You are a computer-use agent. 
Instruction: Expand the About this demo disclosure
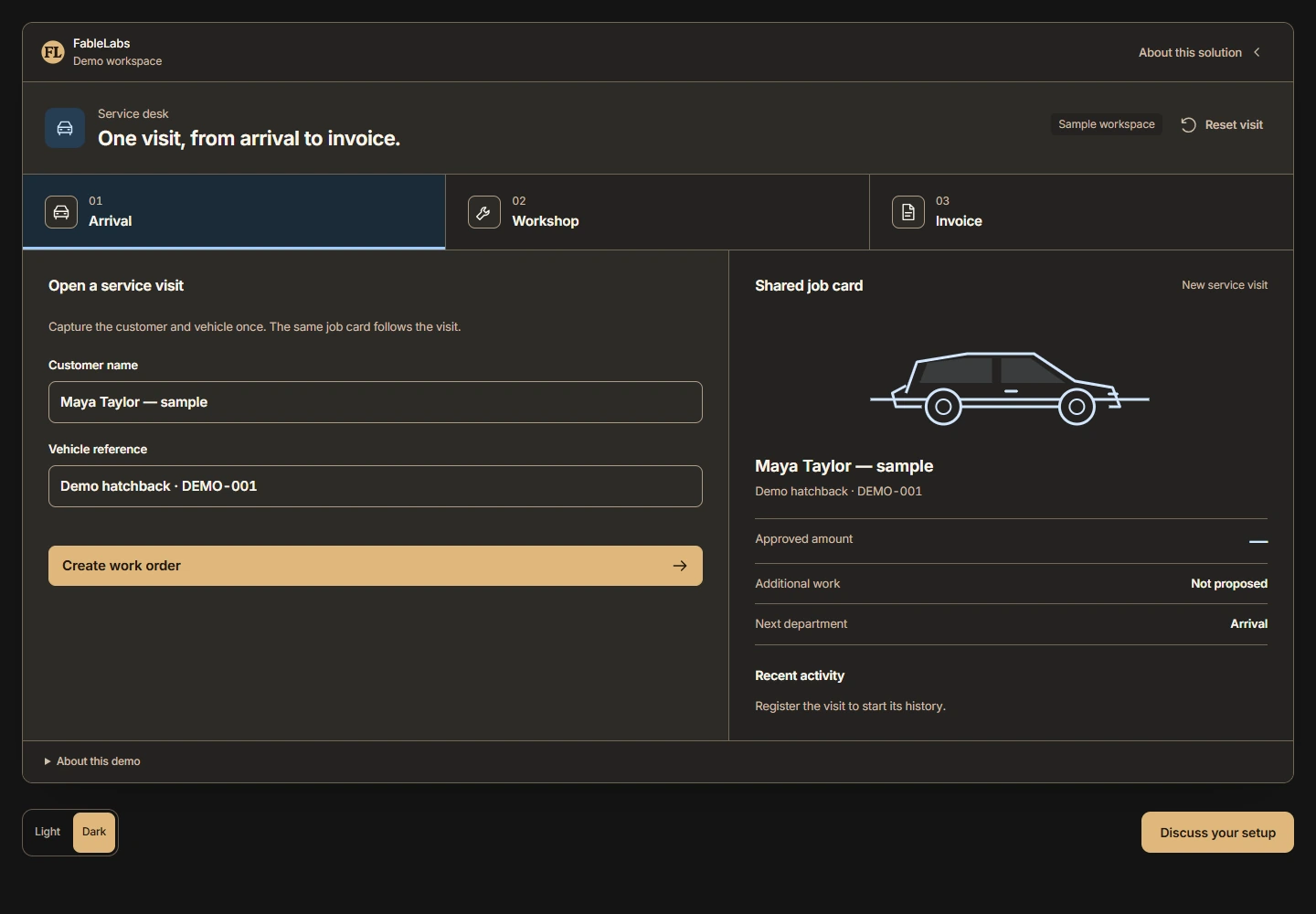click(x=92, y=761)
